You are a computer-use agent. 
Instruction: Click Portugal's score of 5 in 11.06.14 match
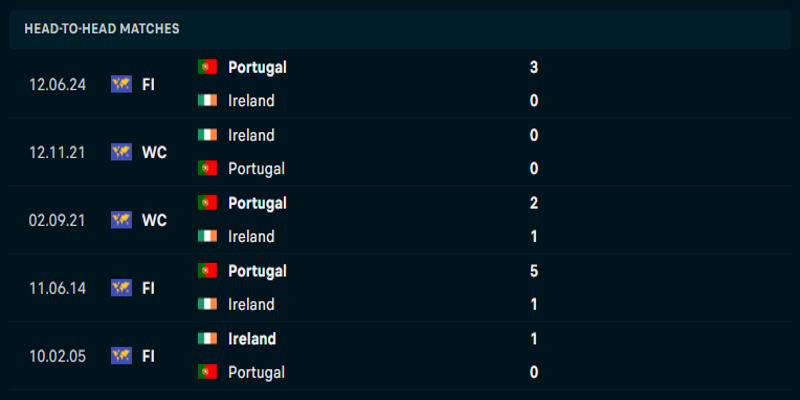[534, 271]
